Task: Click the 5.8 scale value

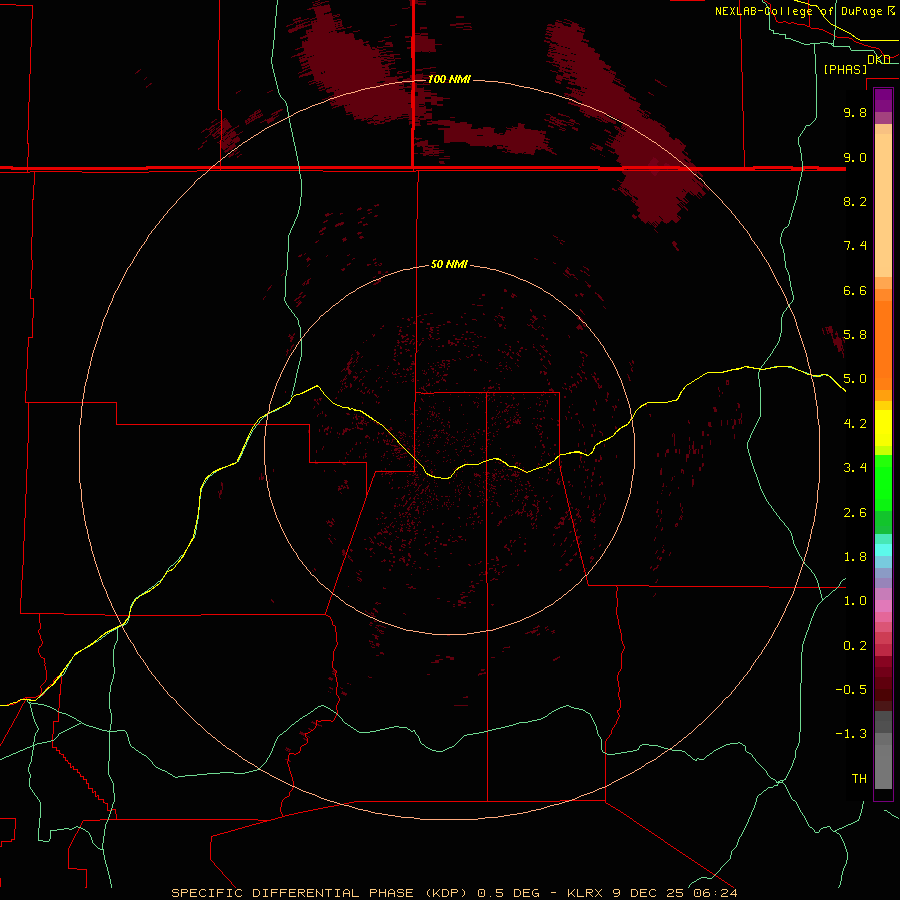Action: click(x=855, y=335)
